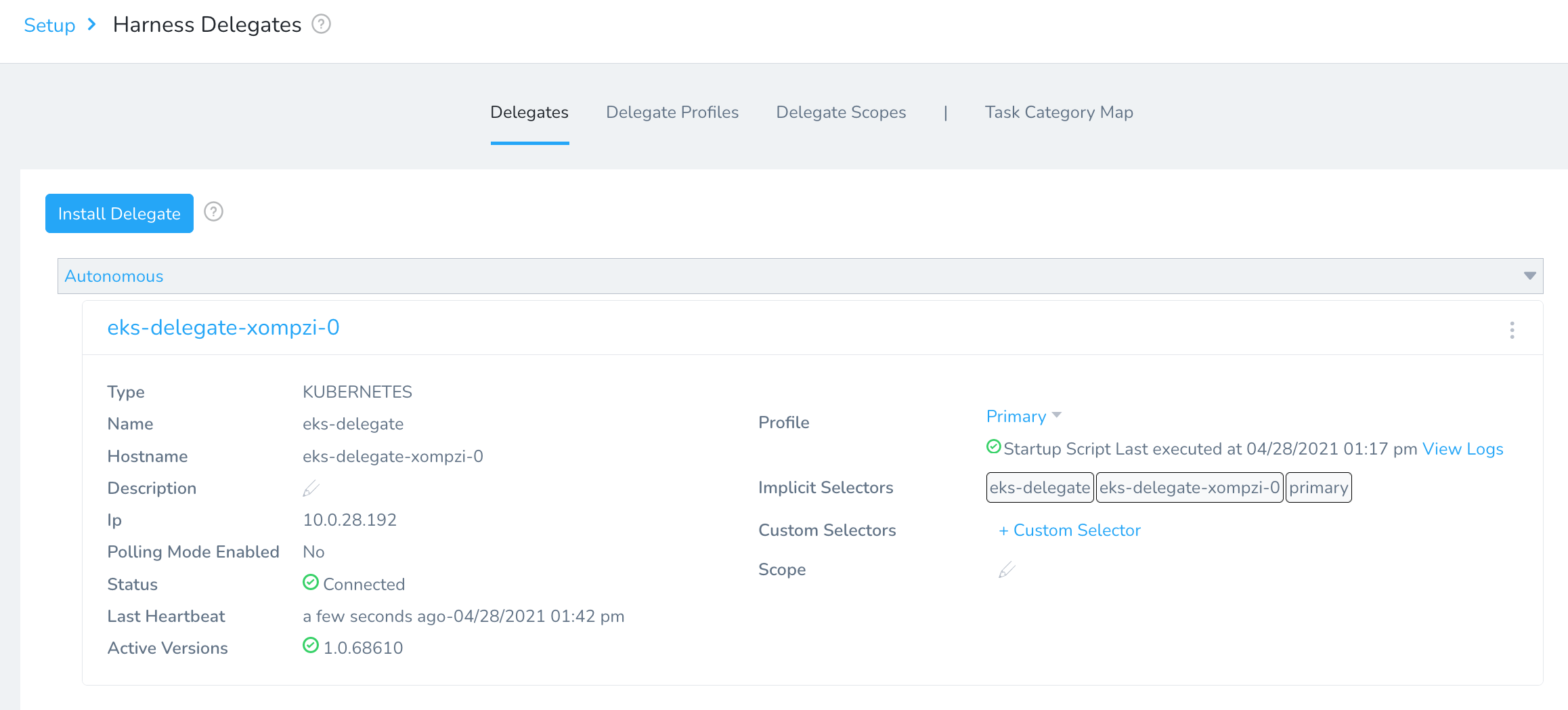Open the eks-delegate-xompzi-0 delegate title link

[223, 327]
